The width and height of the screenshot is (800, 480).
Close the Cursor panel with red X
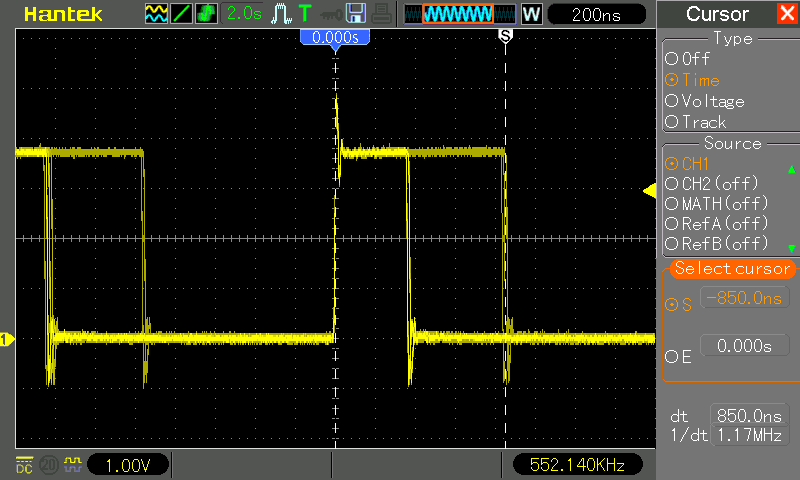[x=787, y=14]
